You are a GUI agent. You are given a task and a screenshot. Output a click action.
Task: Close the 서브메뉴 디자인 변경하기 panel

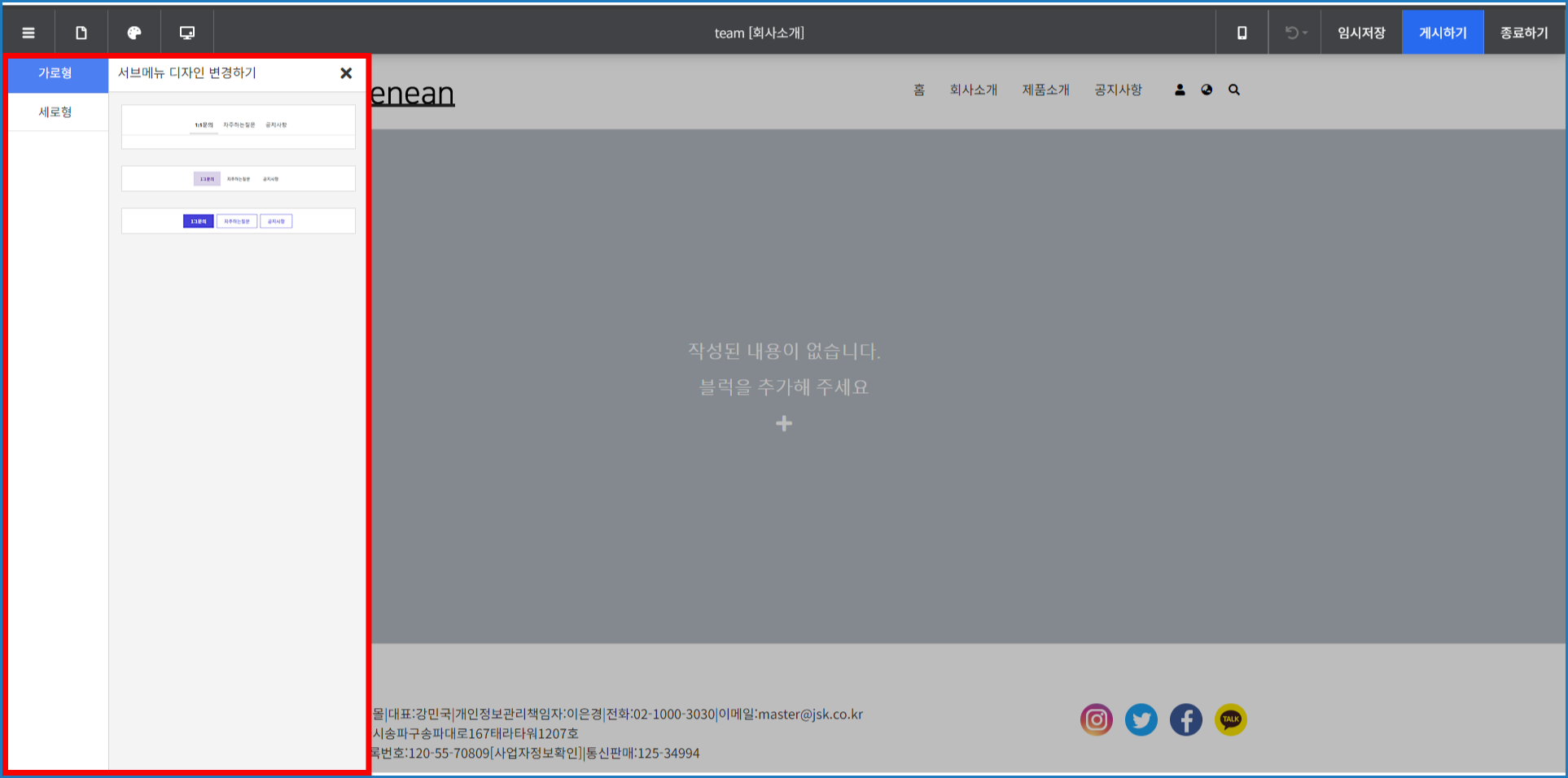[346, 73]
